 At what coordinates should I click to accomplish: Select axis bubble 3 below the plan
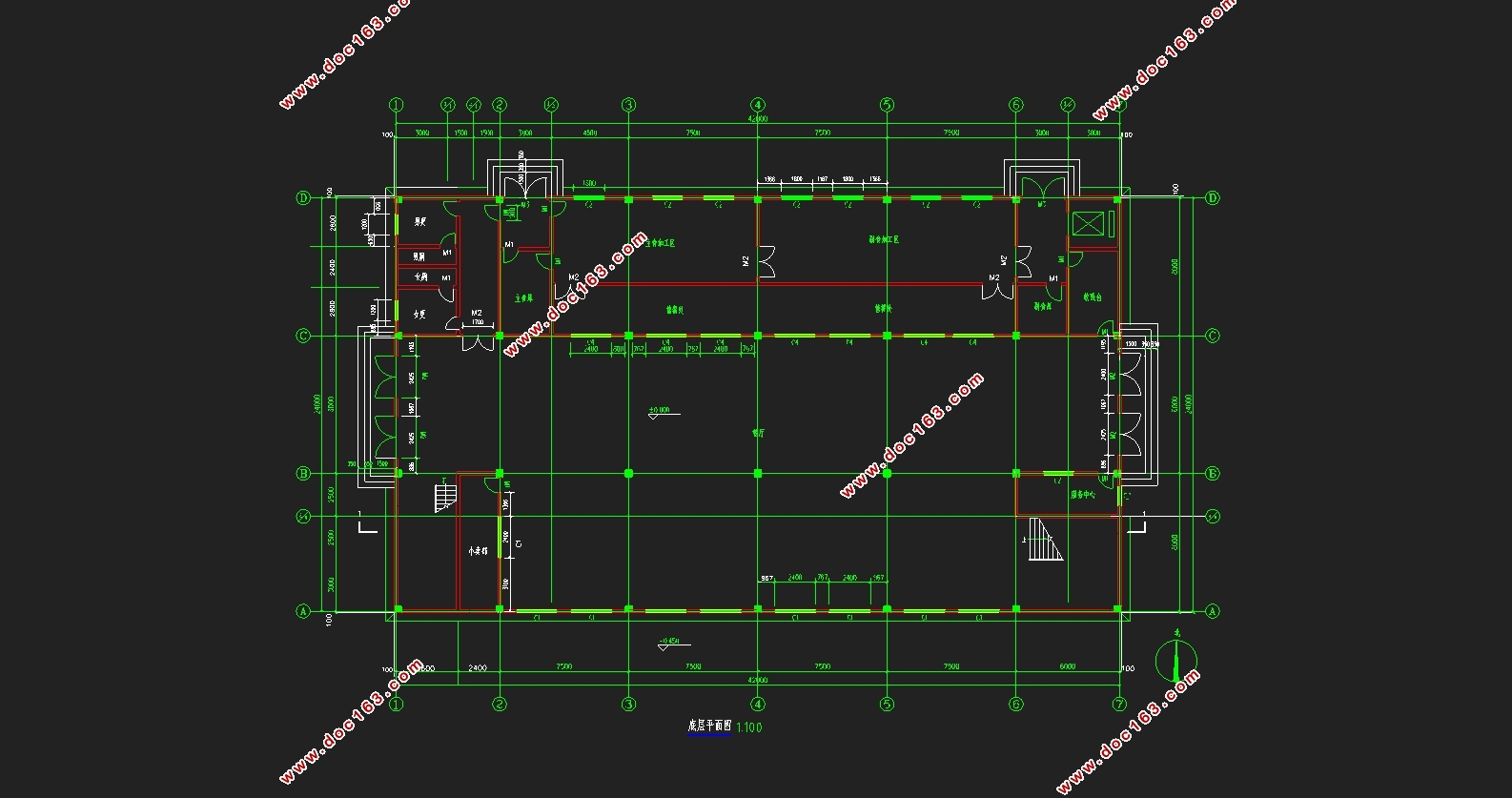628,705
